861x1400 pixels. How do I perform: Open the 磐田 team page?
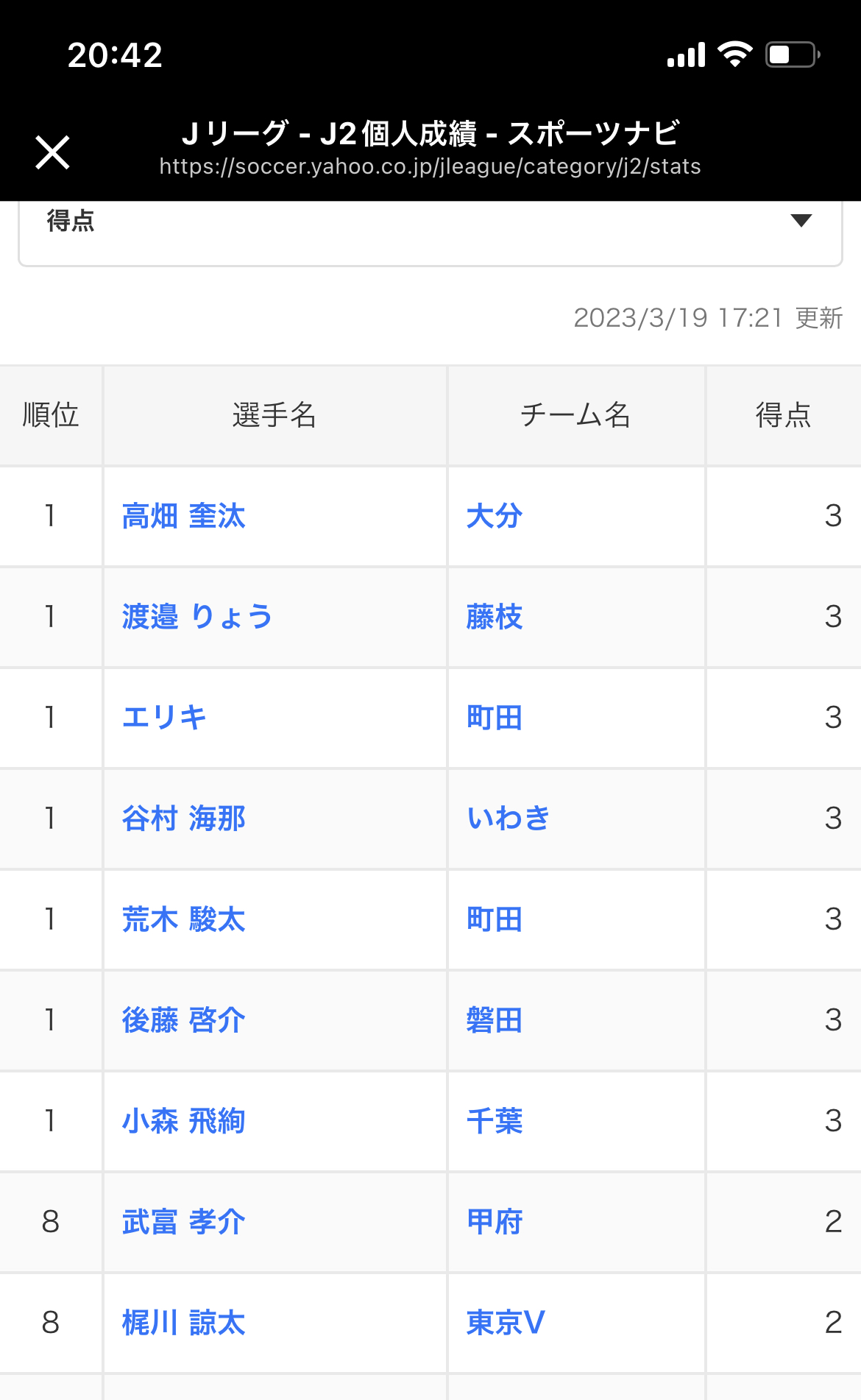494,1020
